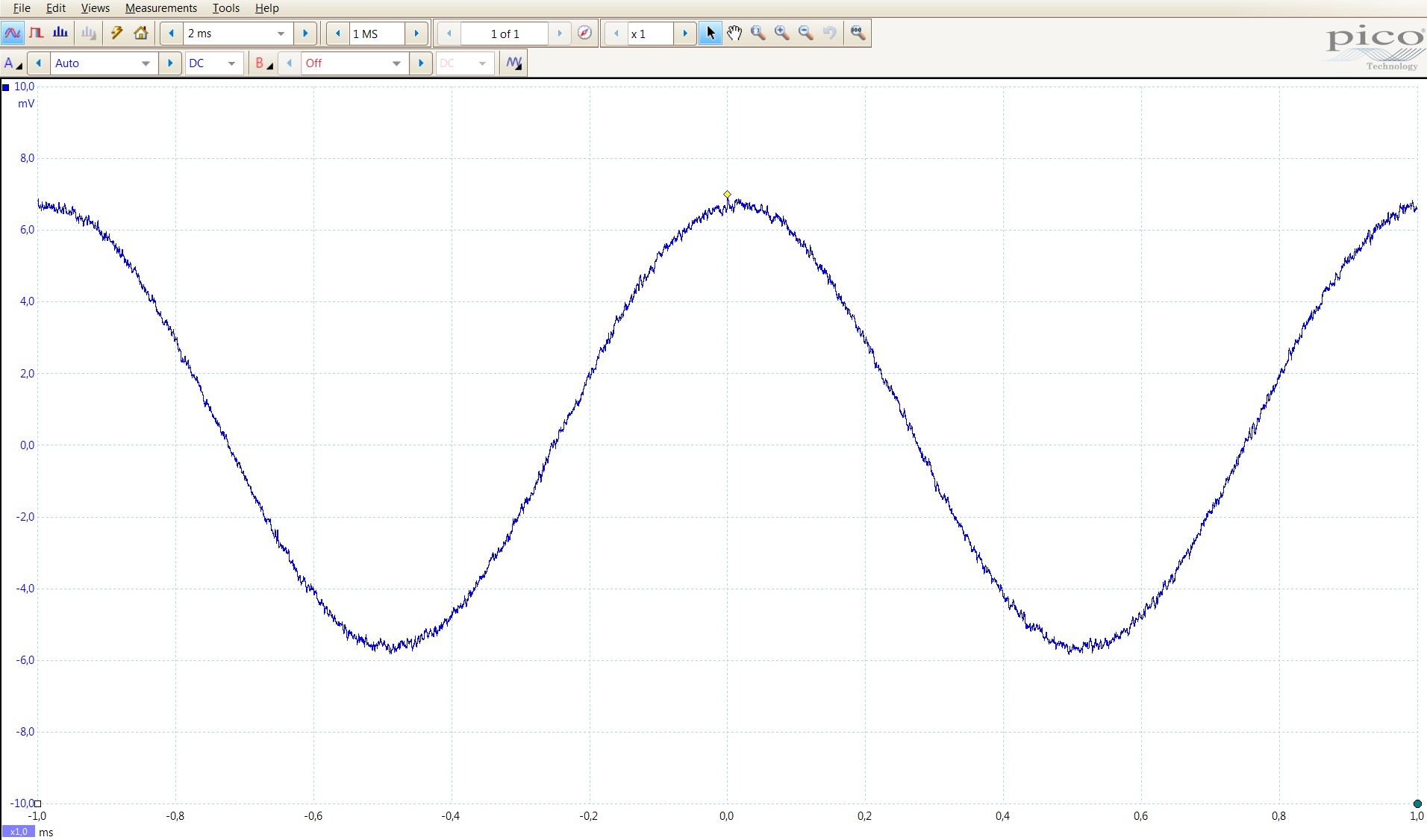Select the zoom window magnifier tool
The height and width of the screenshot is (840, 1427).
(758, 34)
